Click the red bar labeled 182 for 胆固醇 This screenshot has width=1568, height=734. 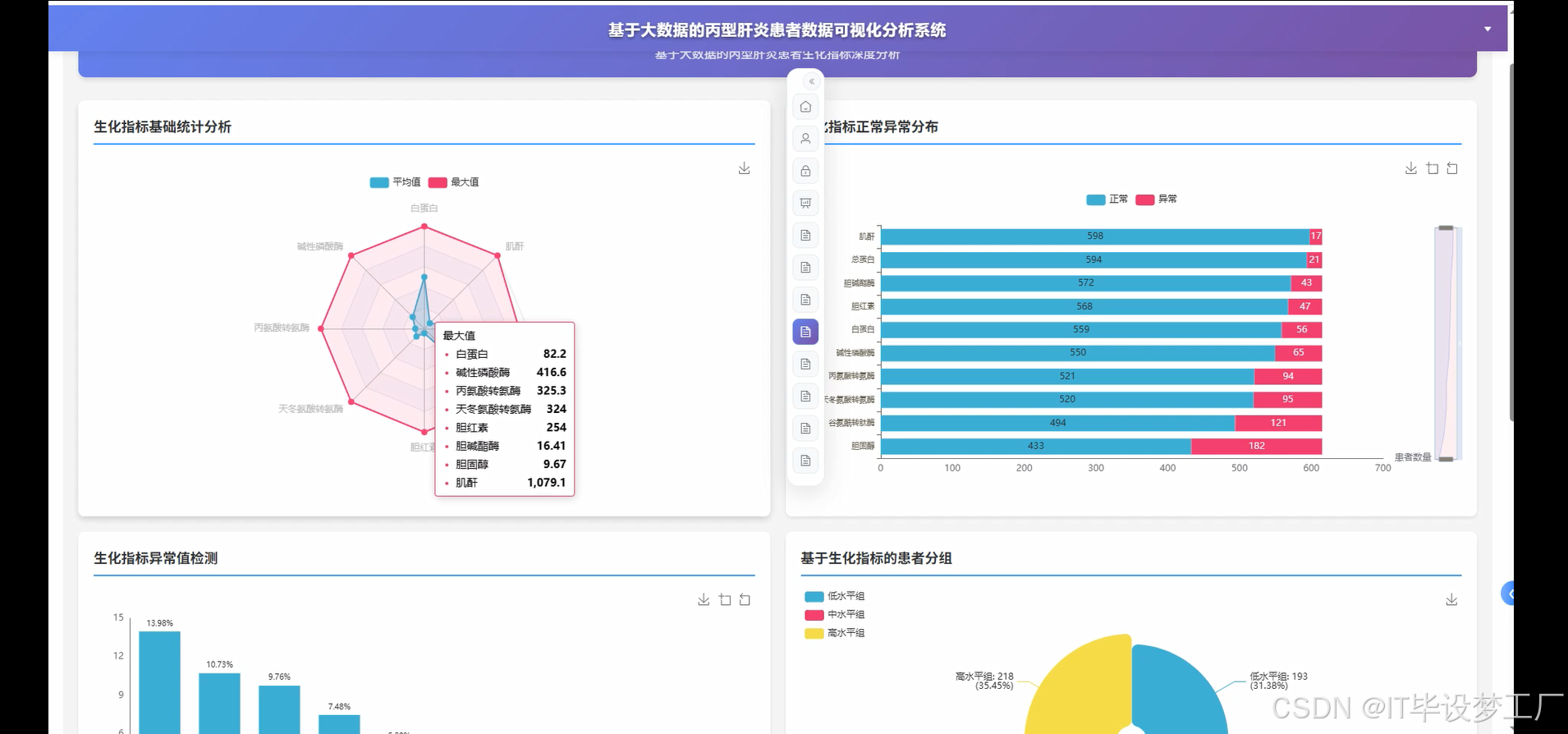[x=1256, y=447]
